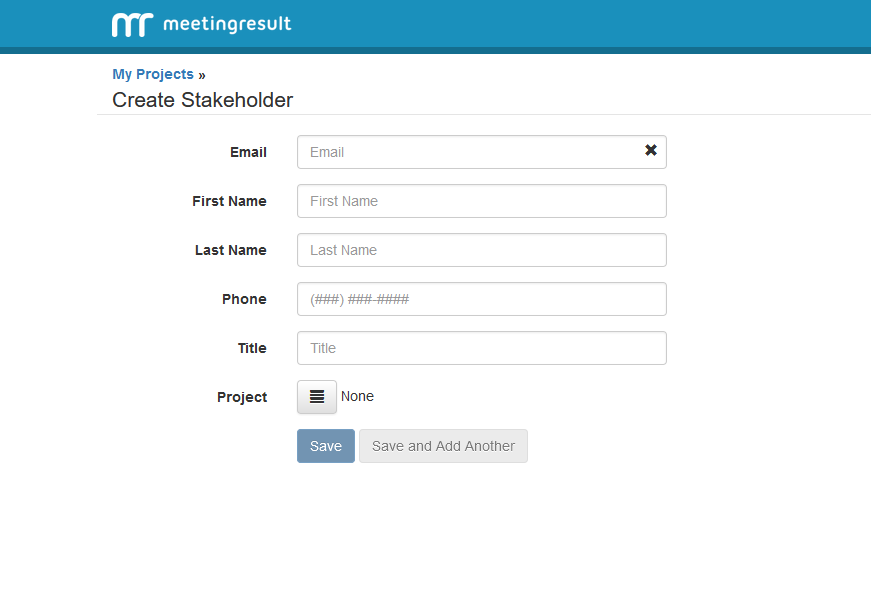Click the meetingresult logo icon
Screen dimensions: 871x597
(132, 25)
